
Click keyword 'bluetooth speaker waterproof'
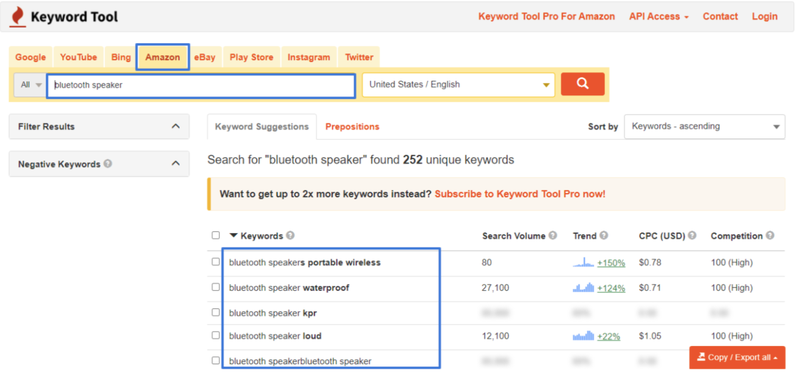[289, 287]
